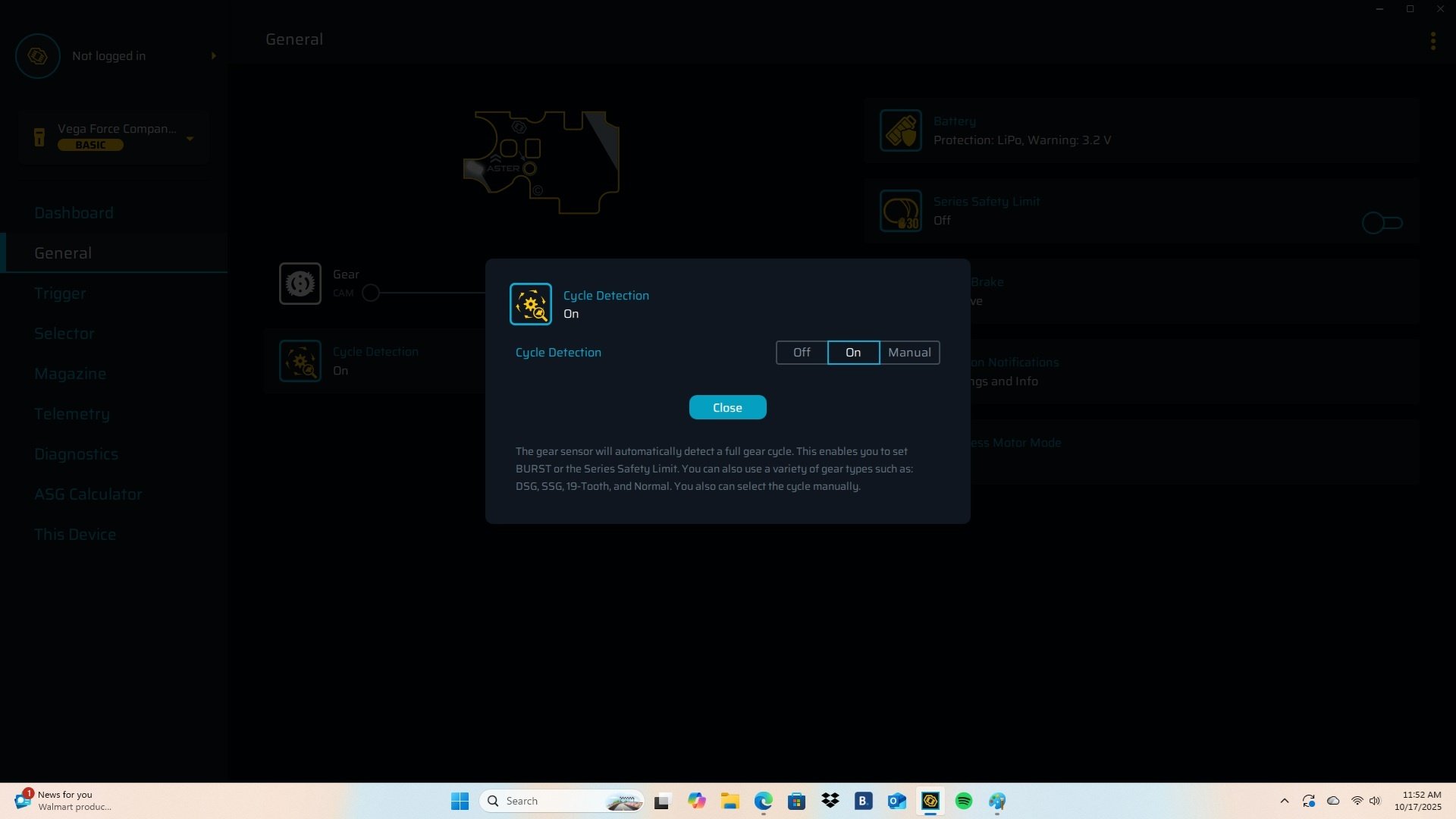The width and height of the screenshot is (1456, 819).
Task: Set Cycle Detection to Off
Action: tap(801, 353)
